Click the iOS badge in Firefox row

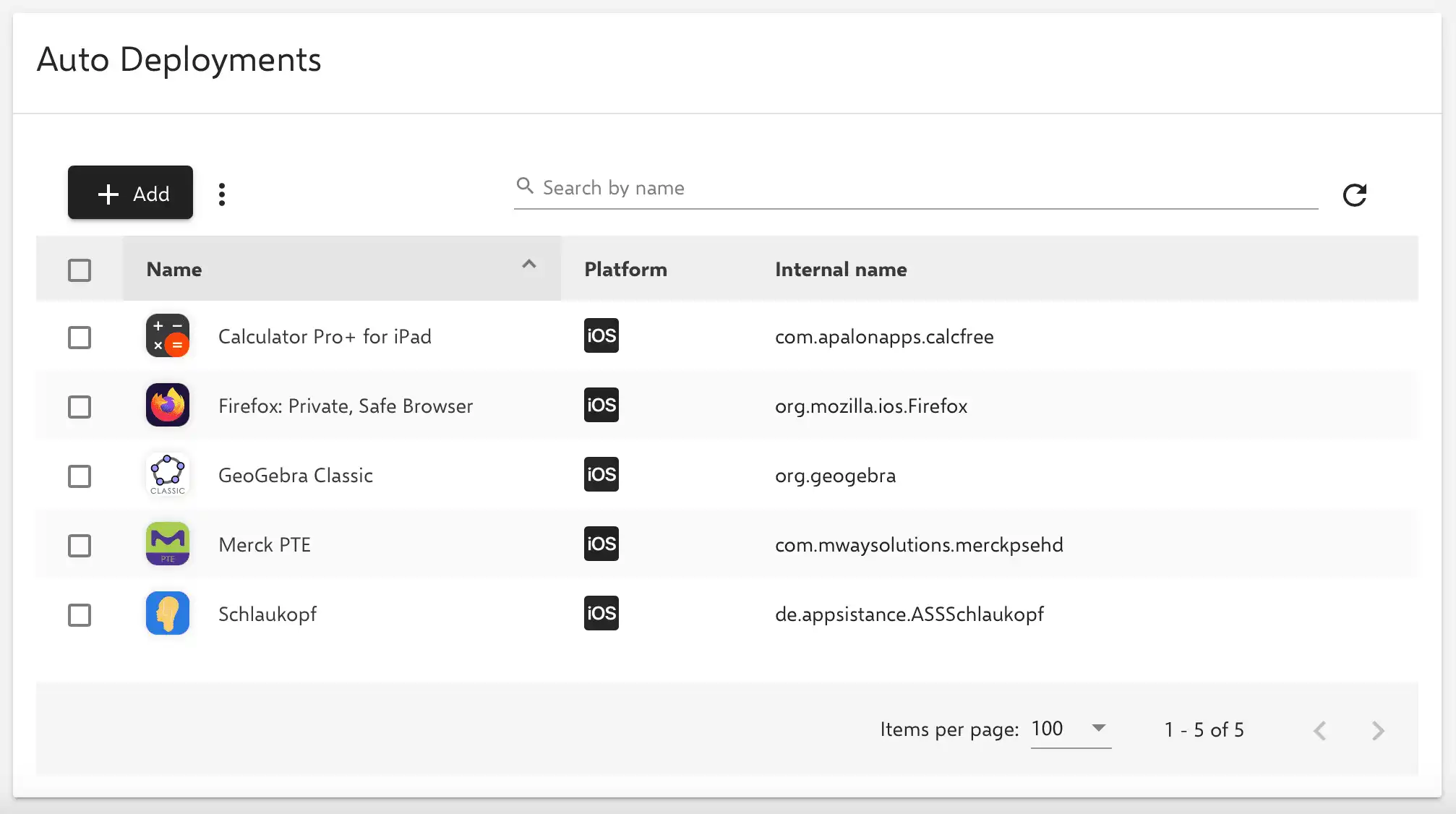[x=601, y=405]
